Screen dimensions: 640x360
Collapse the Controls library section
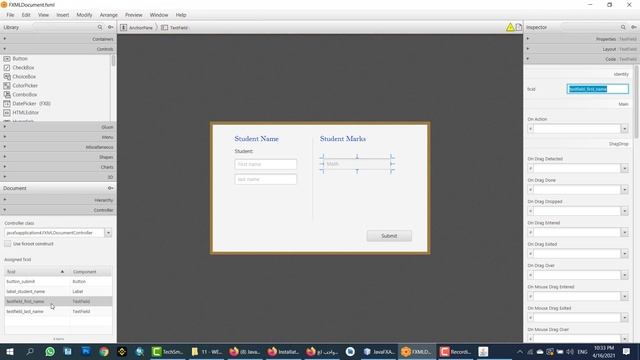(58, 49)
